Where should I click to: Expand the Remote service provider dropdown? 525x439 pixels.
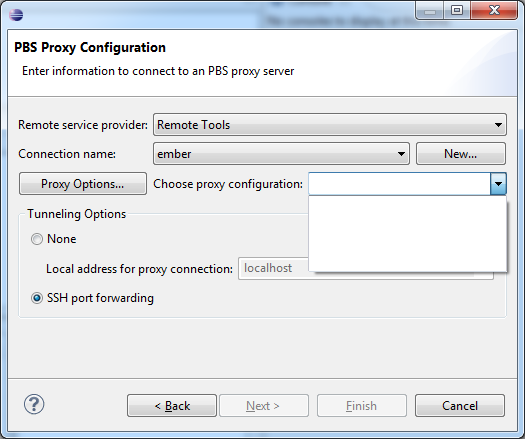coord(498,125)
